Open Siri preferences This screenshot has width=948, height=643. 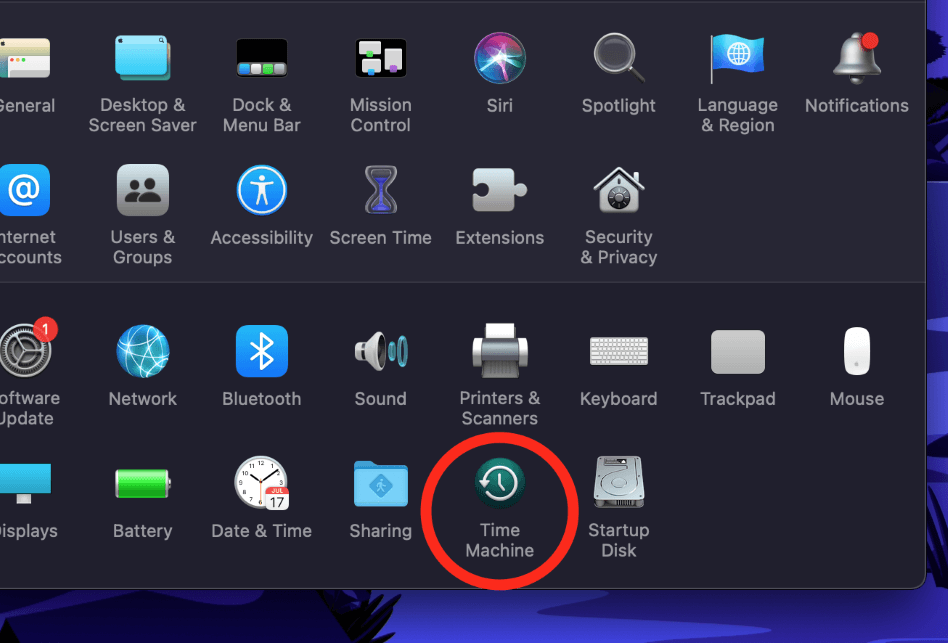click(500, 59)
